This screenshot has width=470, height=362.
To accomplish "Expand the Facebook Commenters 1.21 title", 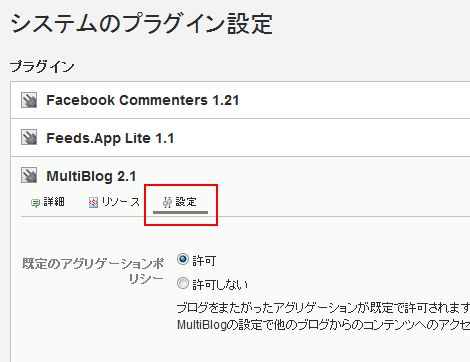I will point(143,100).
